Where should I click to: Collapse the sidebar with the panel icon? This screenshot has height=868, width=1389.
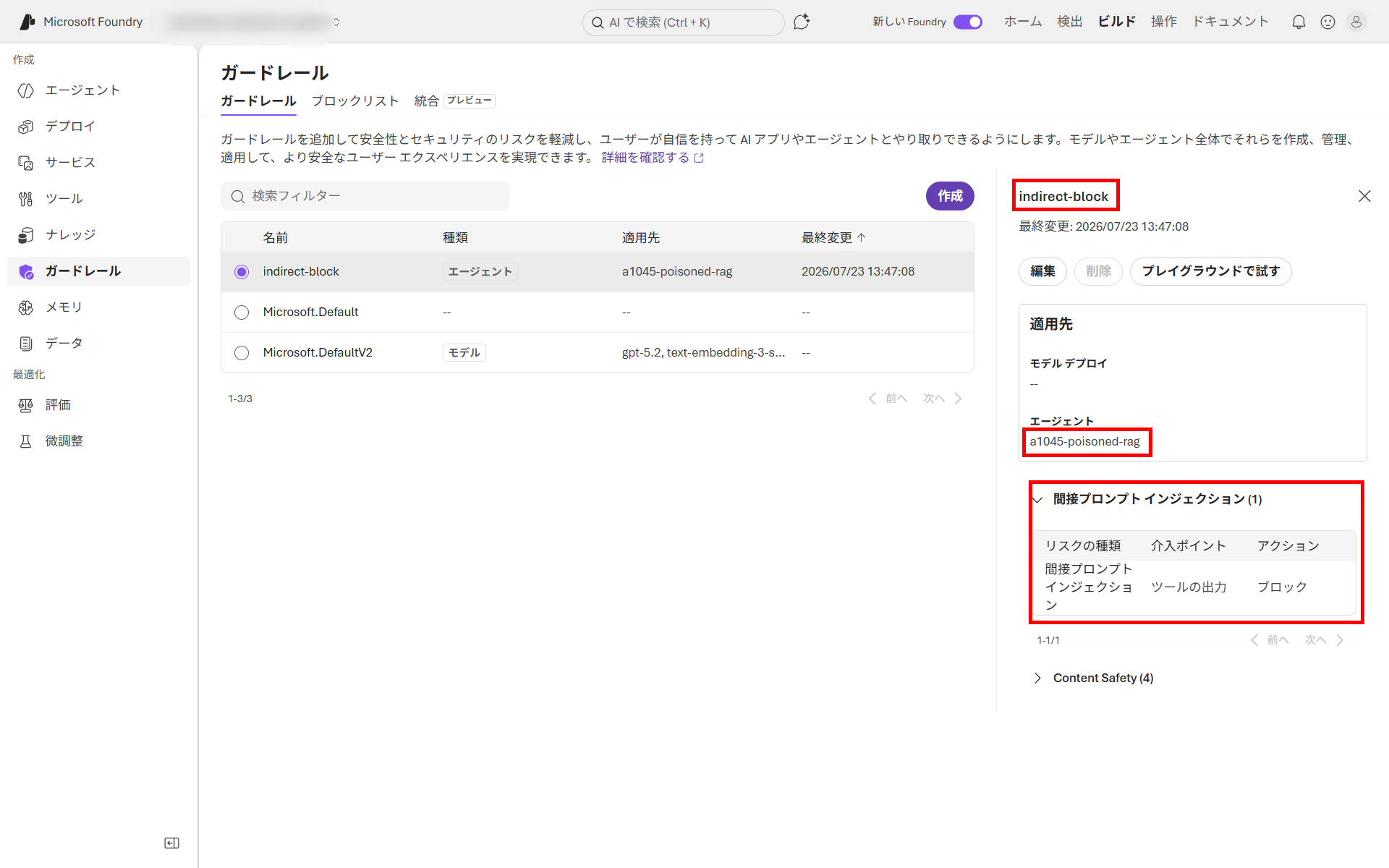click(x=171, y=843)
